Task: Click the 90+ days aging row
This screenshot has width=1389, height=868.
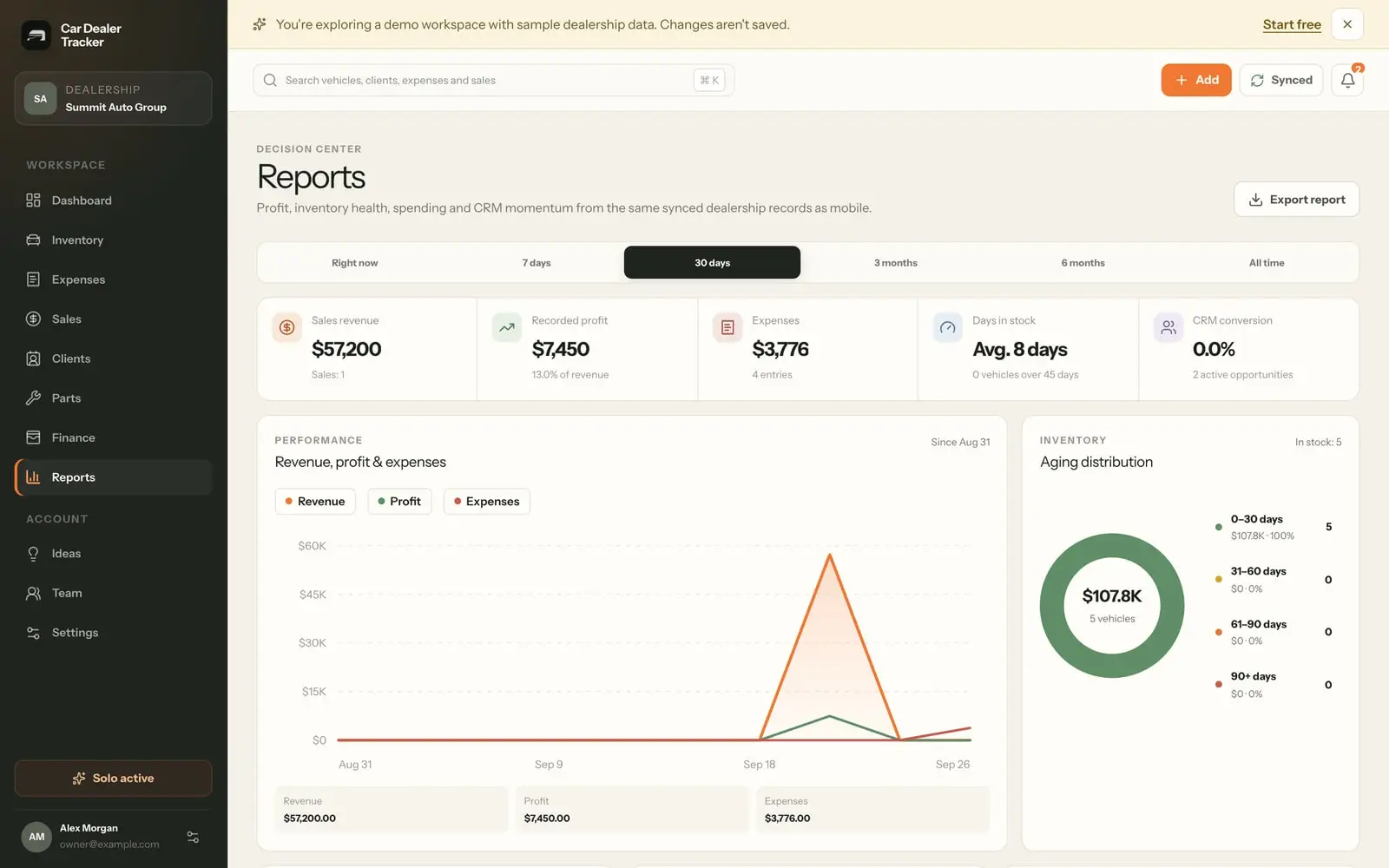Action: point(1274,685)
